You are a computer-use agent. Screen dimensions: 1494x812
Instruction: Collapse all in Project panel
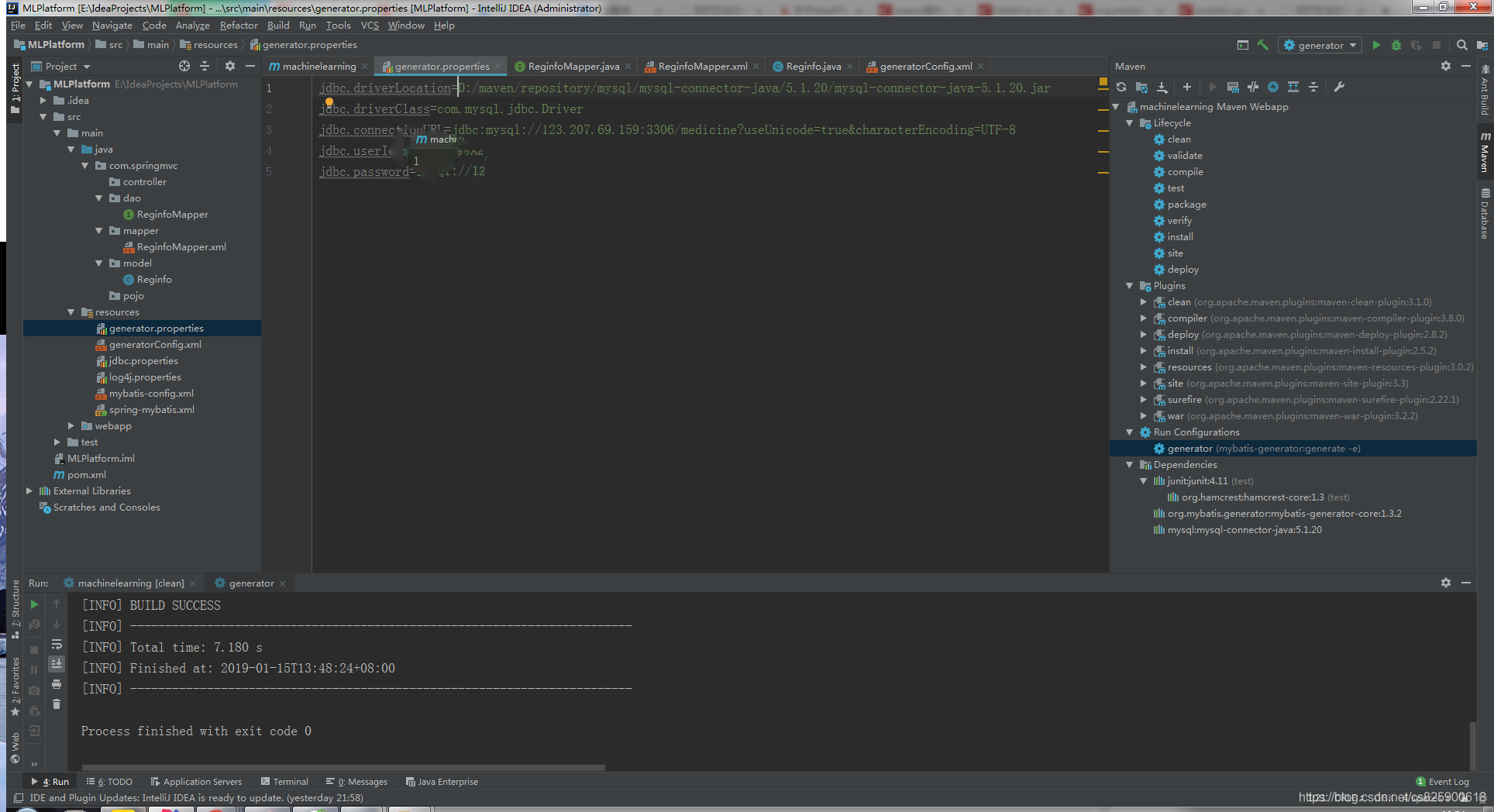[205, 66]
